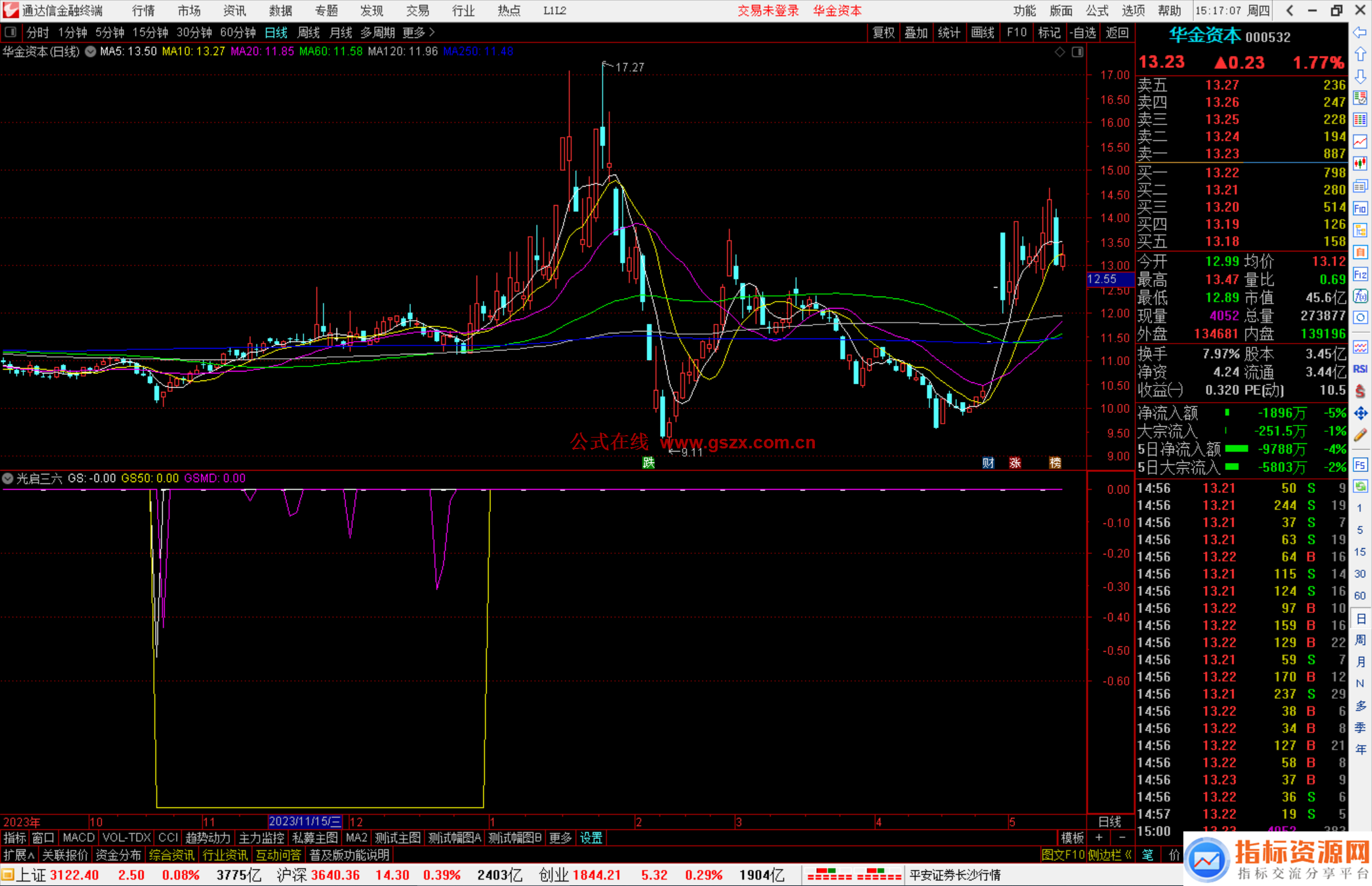The width and height of the screenshot is (1372, 886).
Task: Click the circle icon in the sidebar
Action: (x=1360, y=318)
